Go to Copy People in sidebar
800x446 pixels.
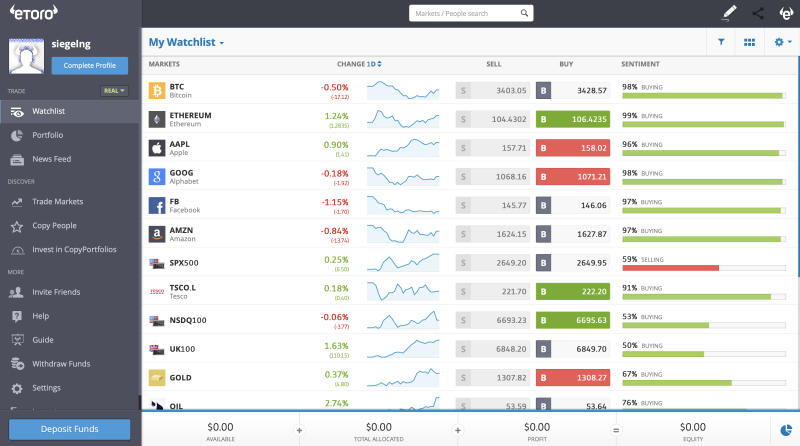tap(54, 225)
